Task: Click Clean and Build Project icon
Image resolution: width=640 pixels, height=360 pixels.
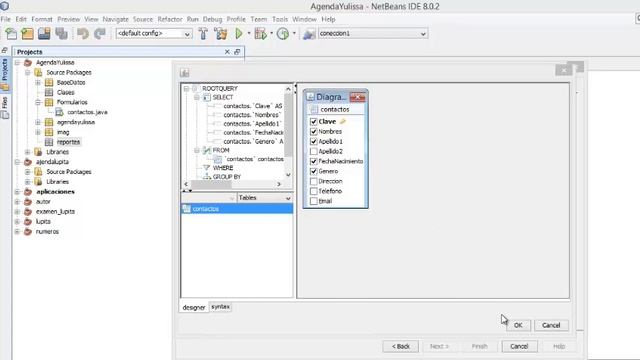Action: click(x=220, y=33)
